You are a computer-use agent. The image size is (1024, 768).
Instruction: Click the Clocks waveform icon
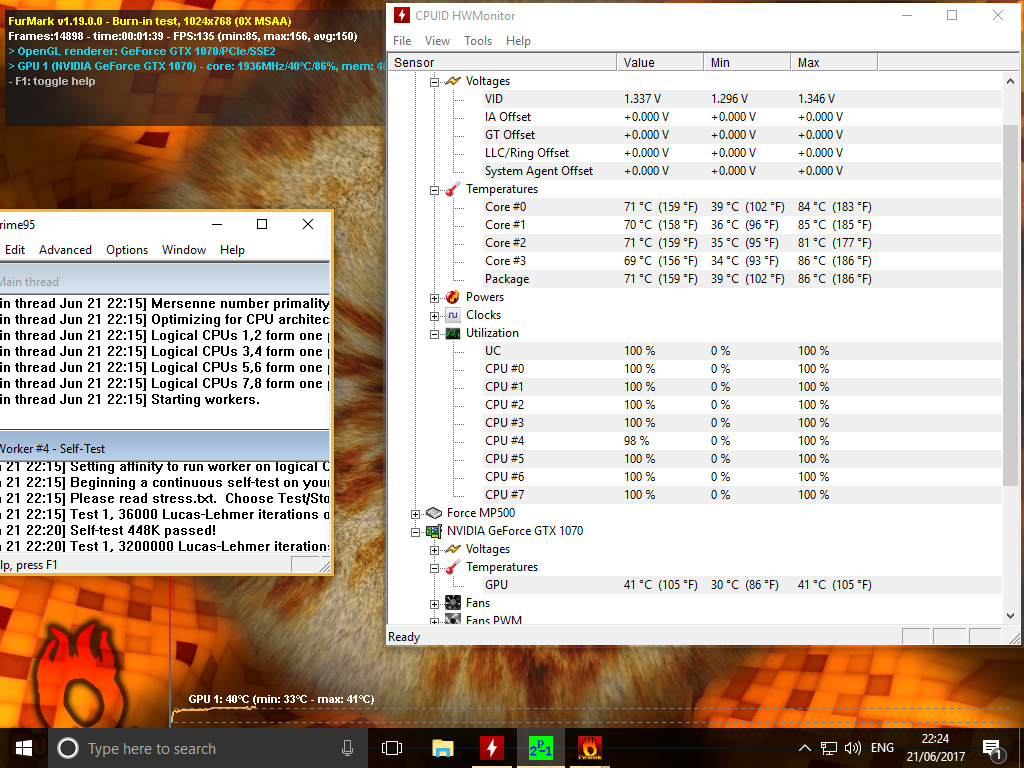453,315
